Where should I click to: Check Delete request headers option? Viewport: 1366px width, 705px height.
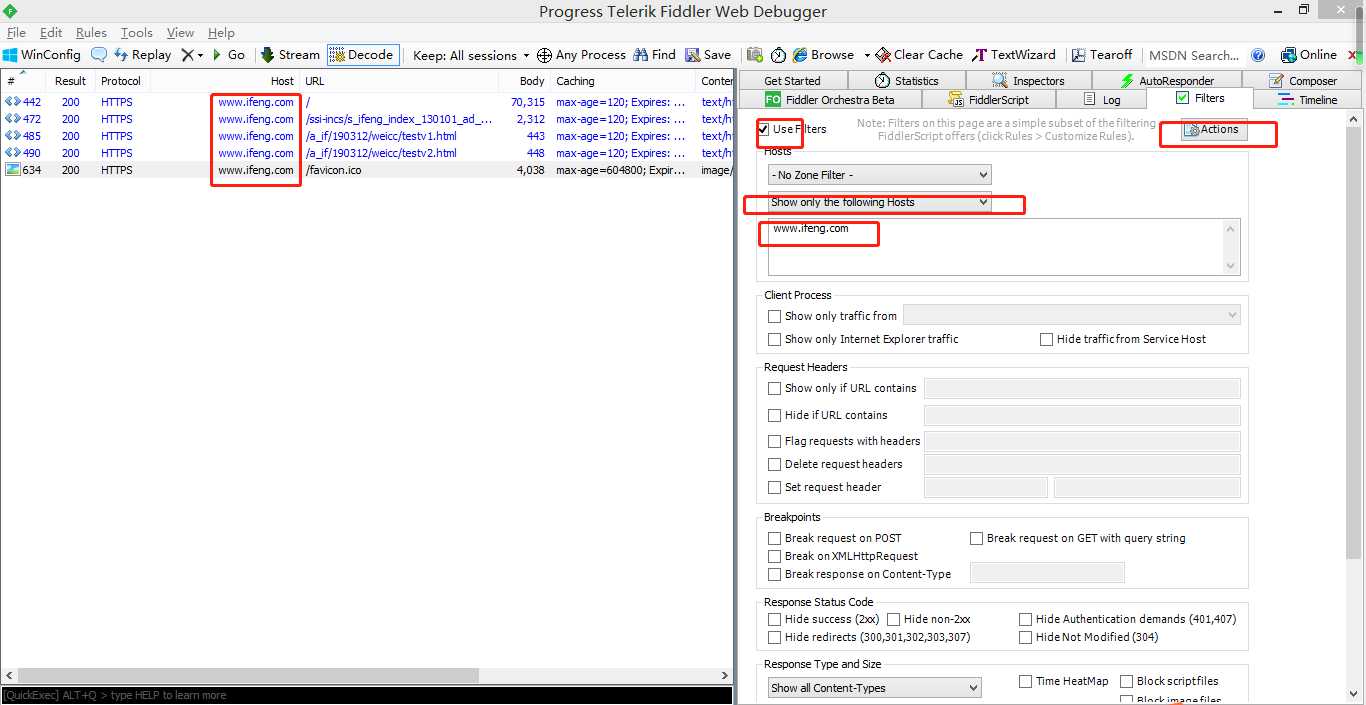(x=774, y=464)
